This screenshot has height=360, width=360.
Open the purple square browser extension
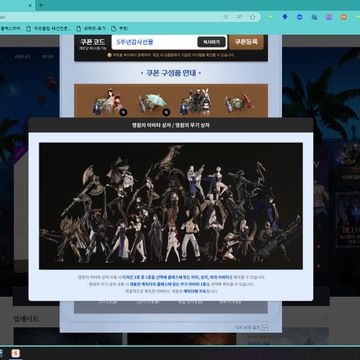(329, 17)
